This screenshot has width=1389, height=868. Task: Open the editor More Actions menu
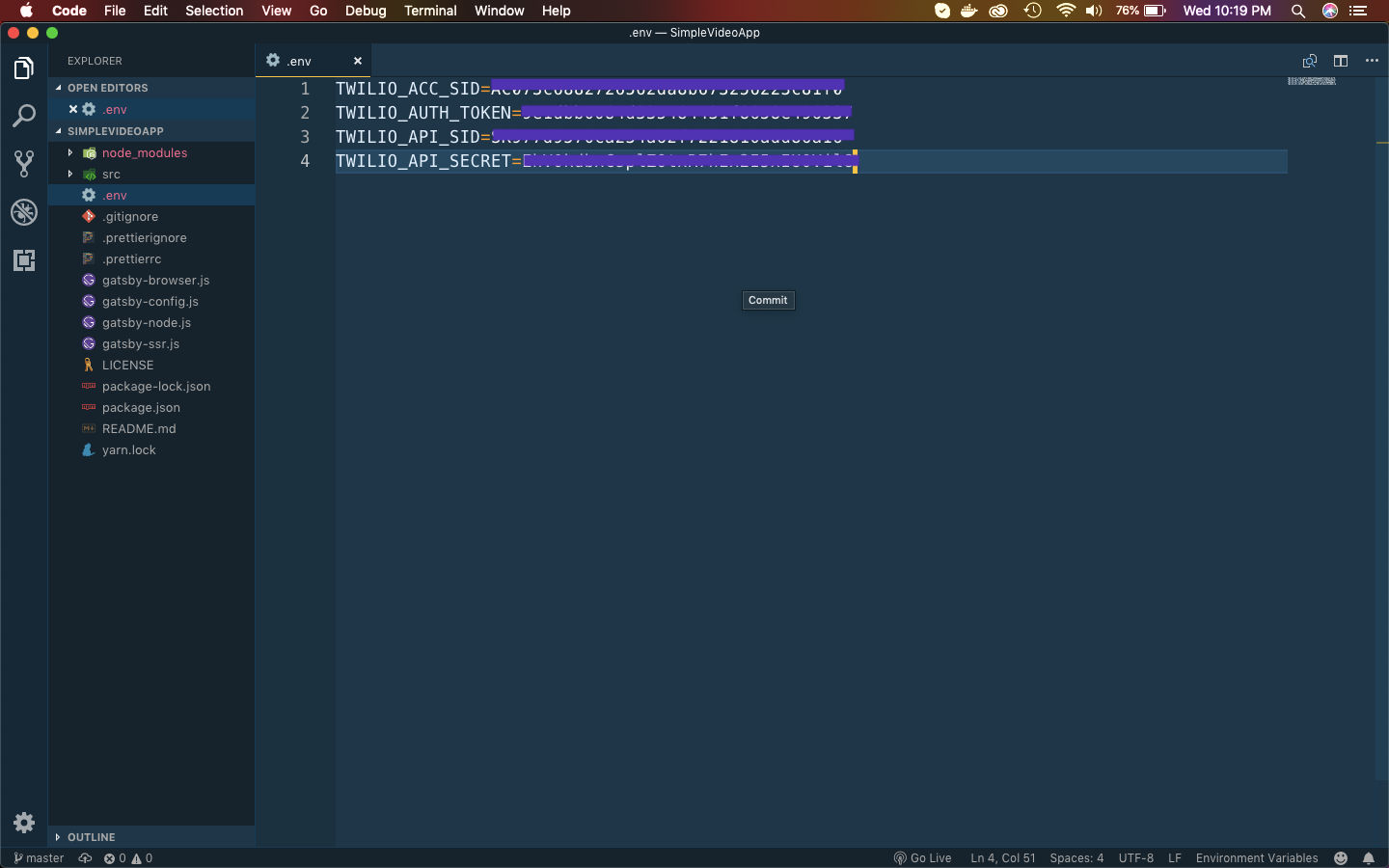click(x=1372, y=61)
